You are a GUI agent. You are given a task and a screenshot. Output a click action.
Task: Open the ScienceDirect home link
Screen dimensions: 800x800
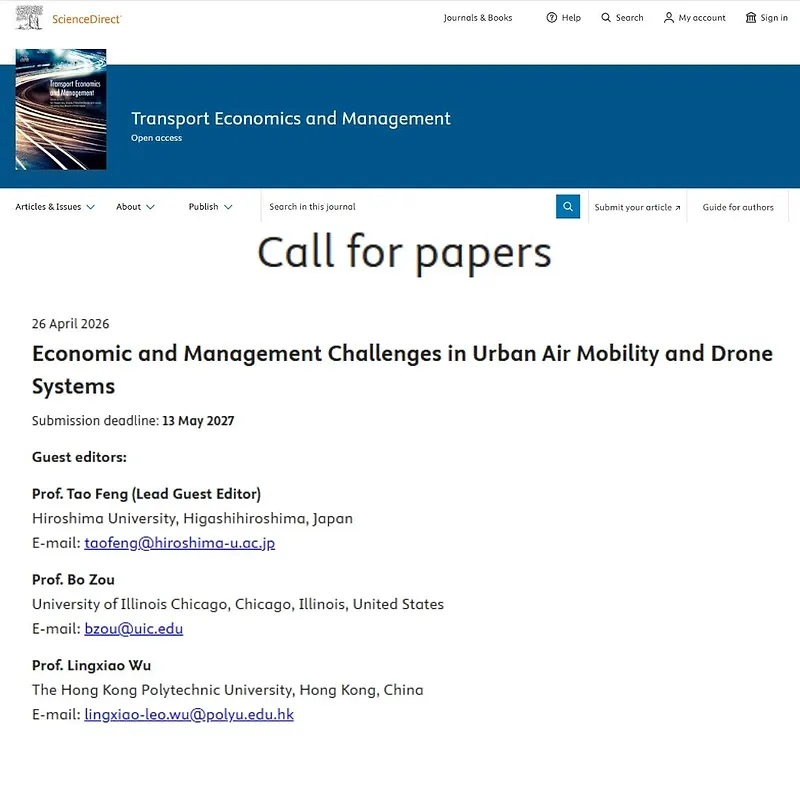(x=86, y=19)
